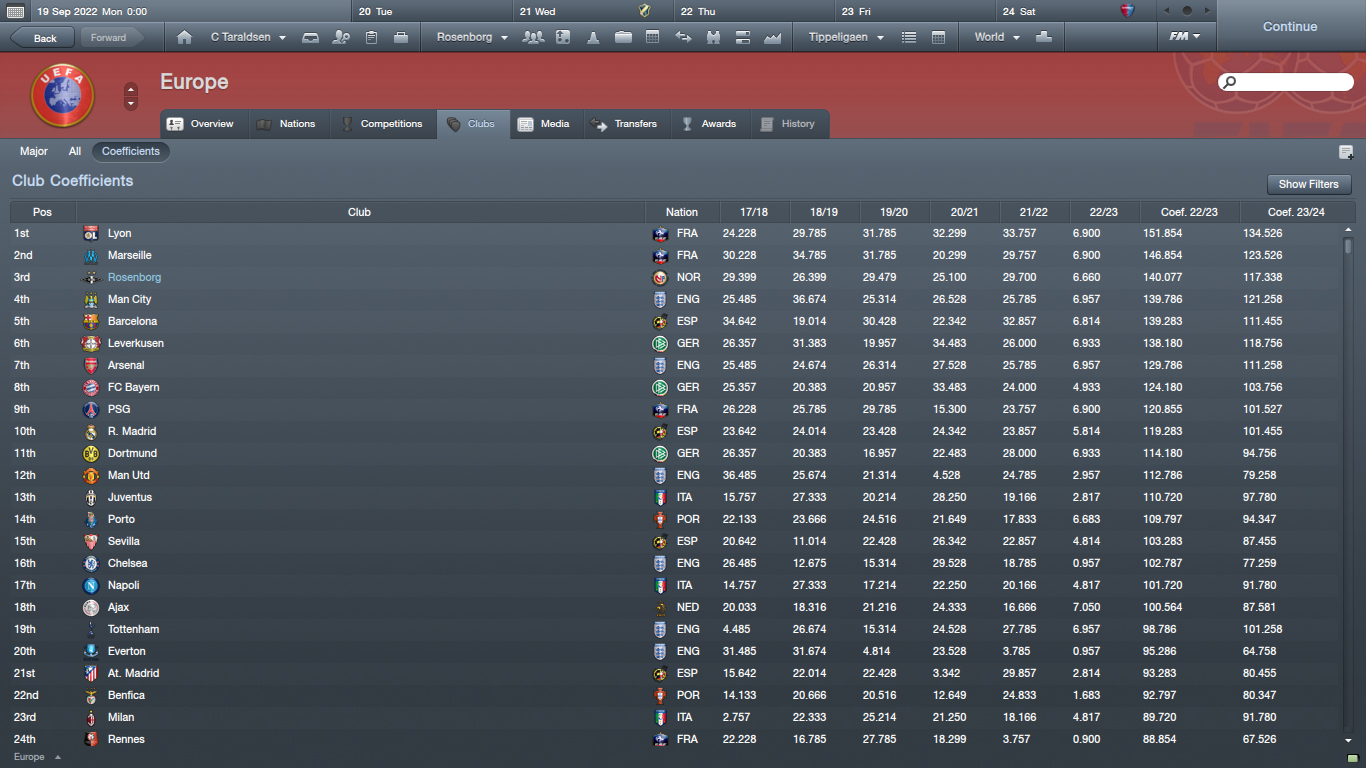Select the Man City row

(676, 299)
